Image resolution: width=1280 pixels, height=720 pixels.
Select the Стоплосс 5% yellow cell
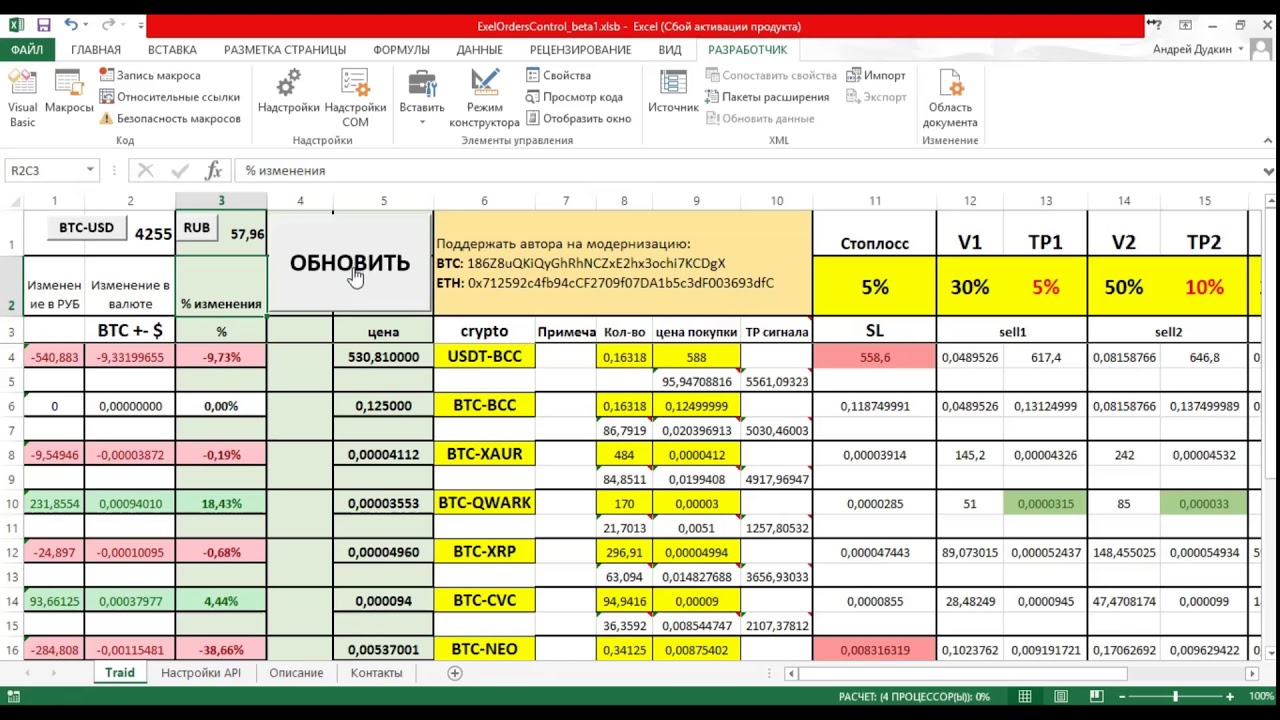click(874, 288)
